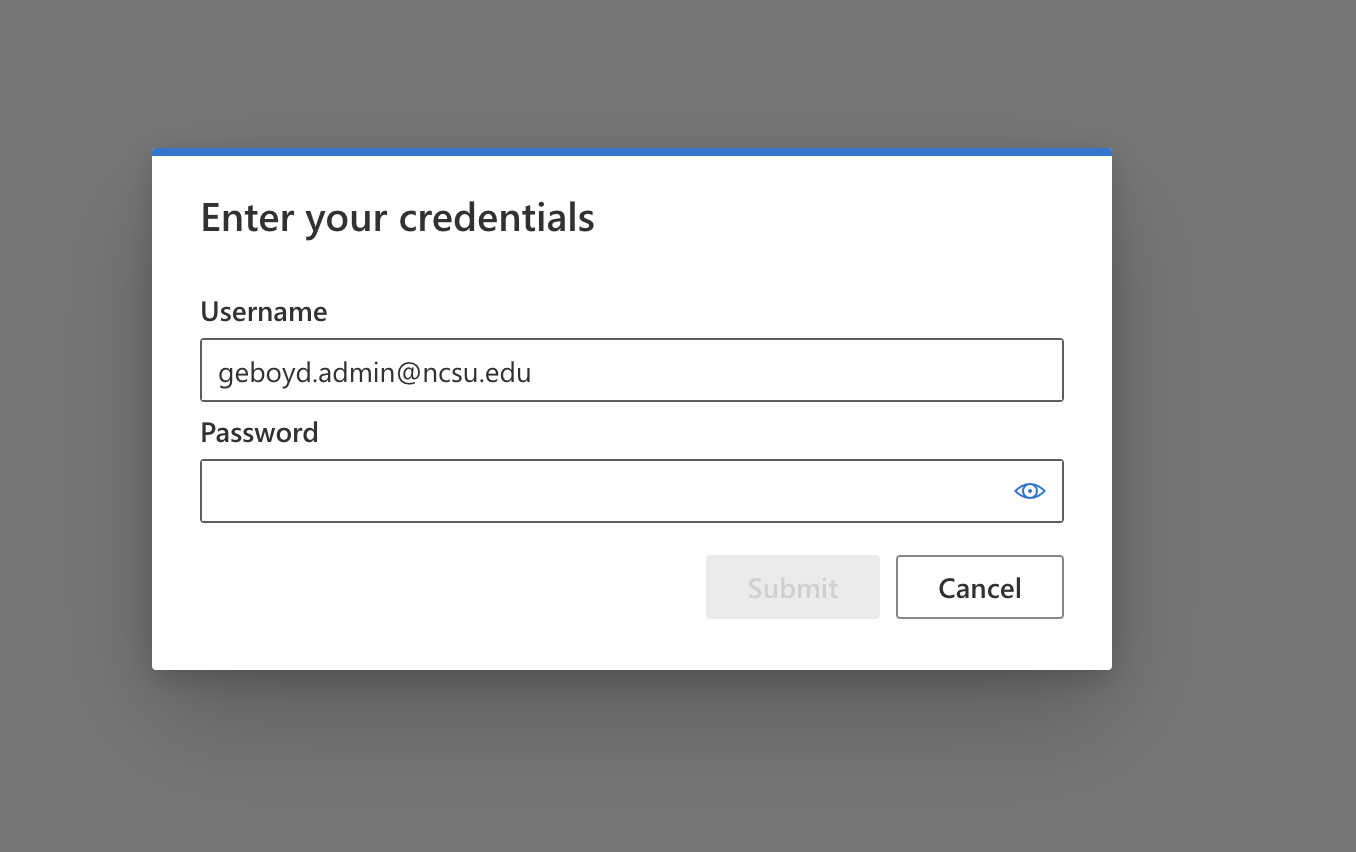Click the left edge of the Password box
Image resolution: width=1356 pixels, height=852 pixels.
(212, 491)
